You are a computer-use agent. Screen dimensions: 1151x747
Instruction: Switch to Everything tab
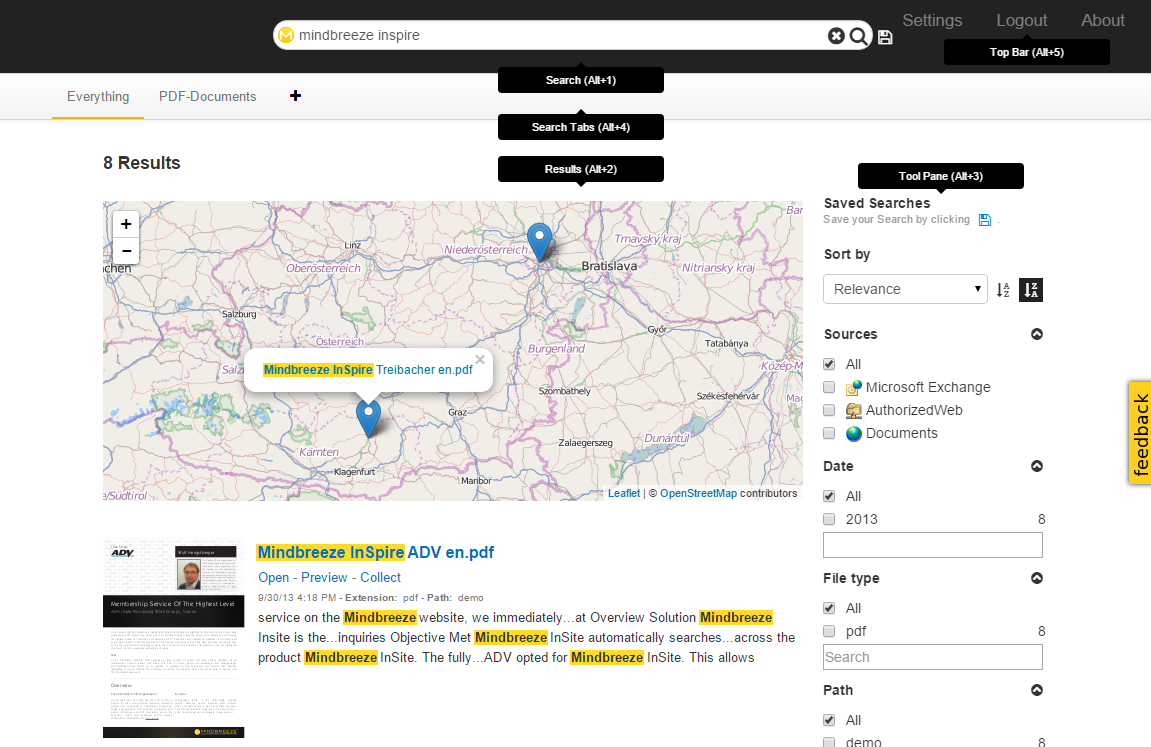[x=98, y=96]
